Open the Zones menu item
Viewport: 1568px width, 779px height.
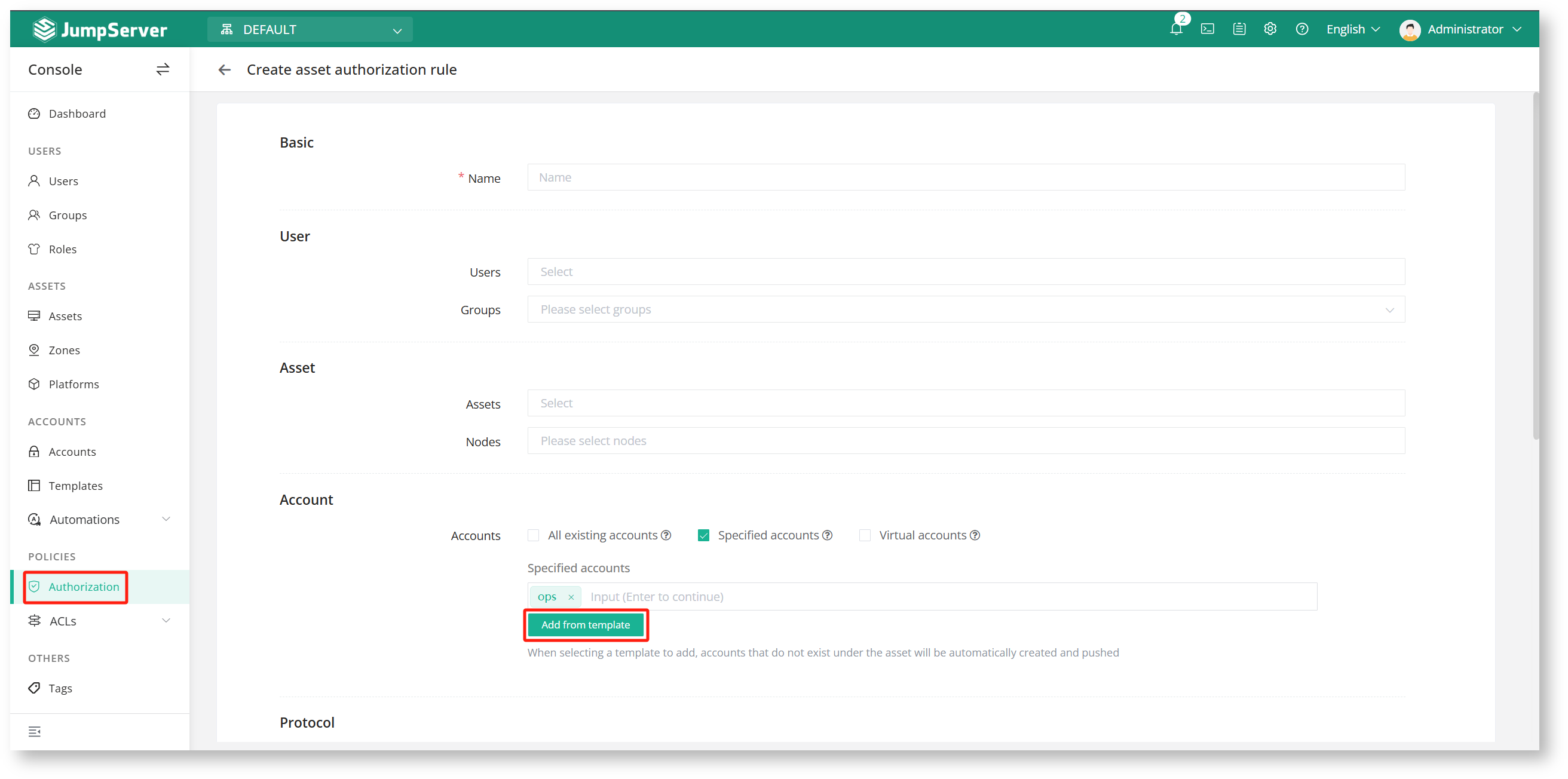pyautogui.click(x=100, y=350)
